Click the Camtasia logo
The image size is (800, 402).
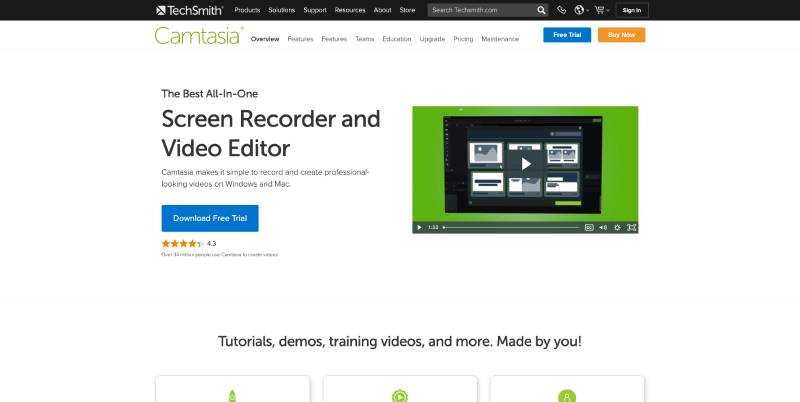(x=198, y=36)
